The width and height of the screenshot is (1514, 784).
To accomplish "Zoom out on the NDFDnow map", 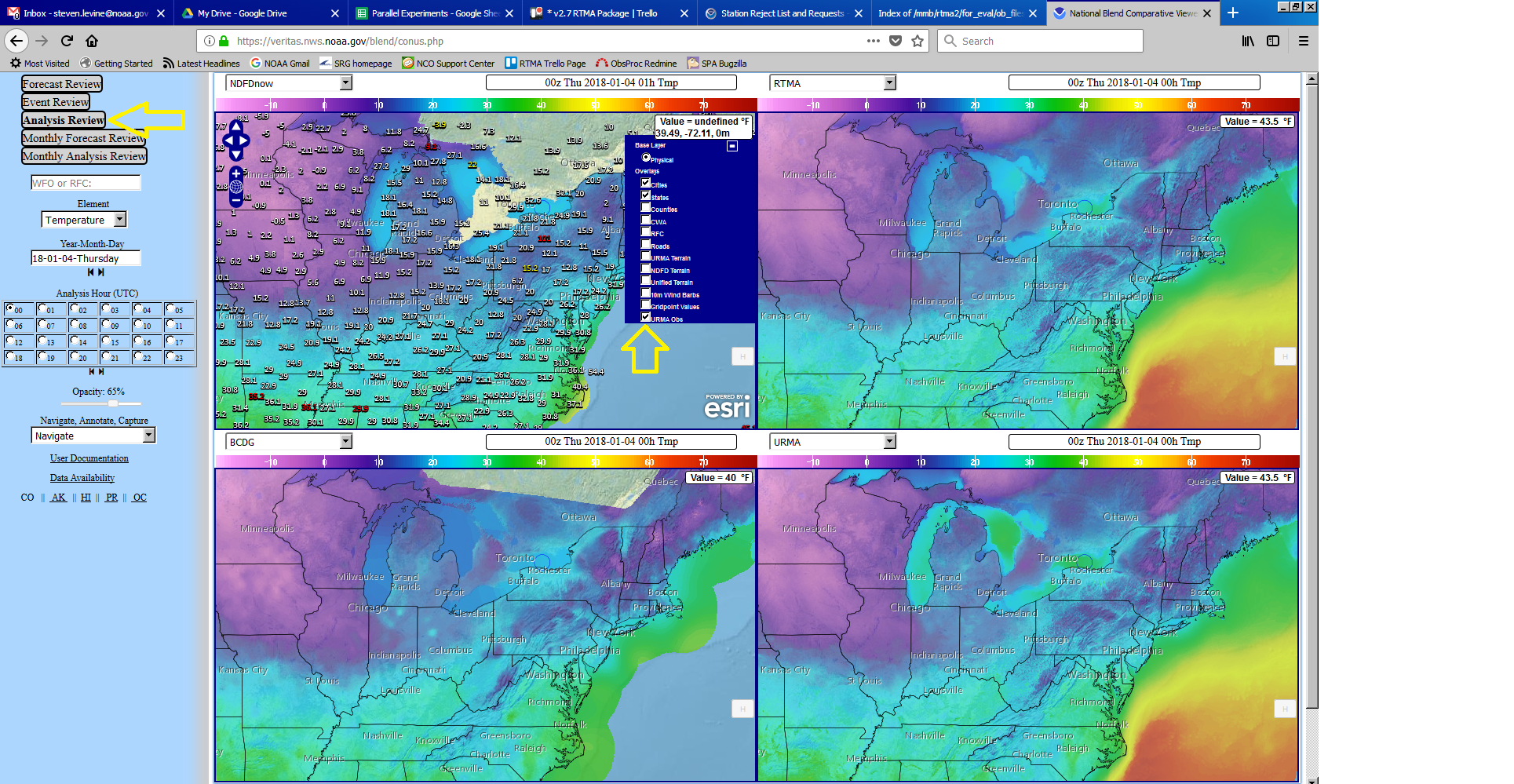I will (236, 201).
